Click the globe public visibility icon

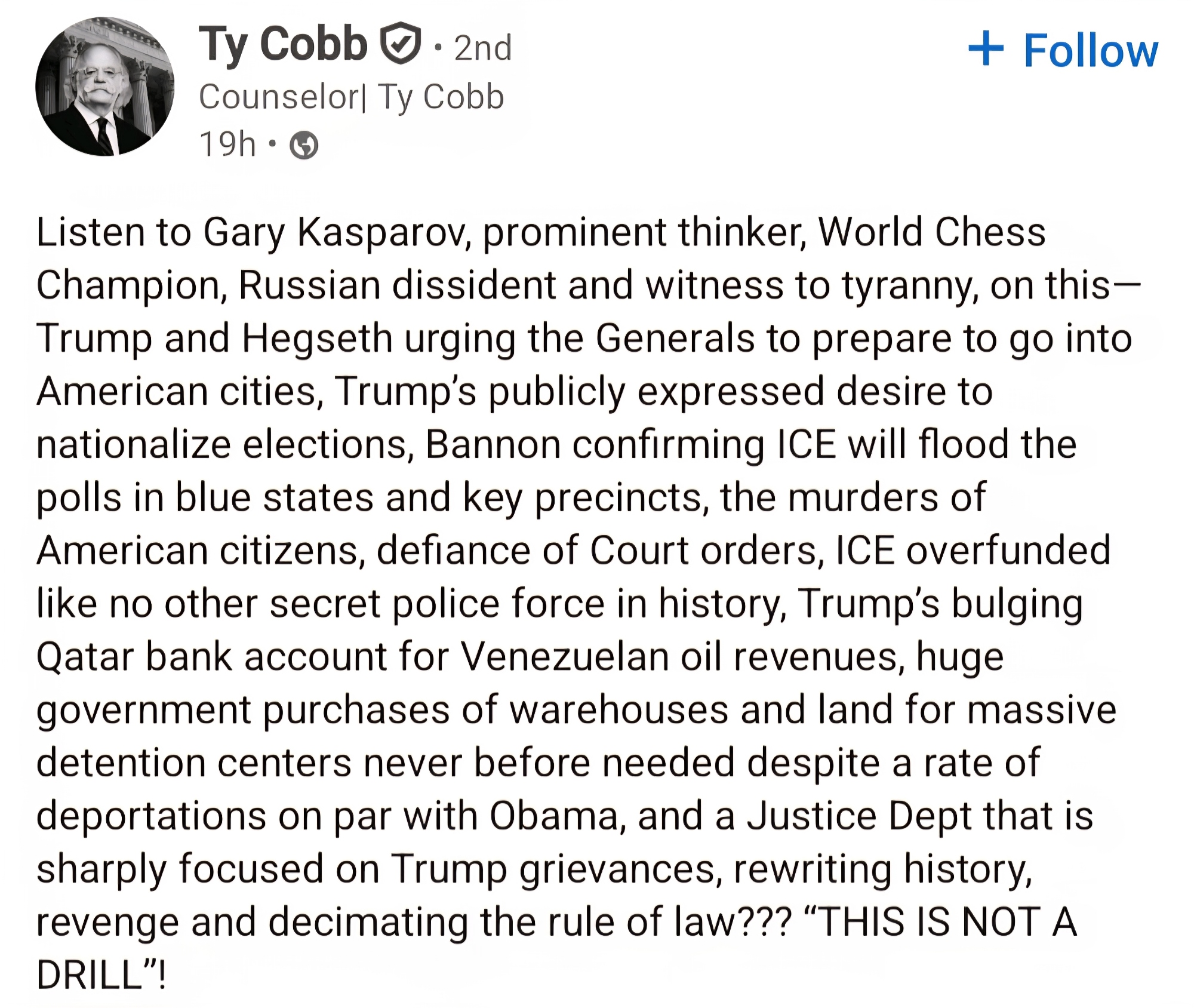tap(304, 145)
